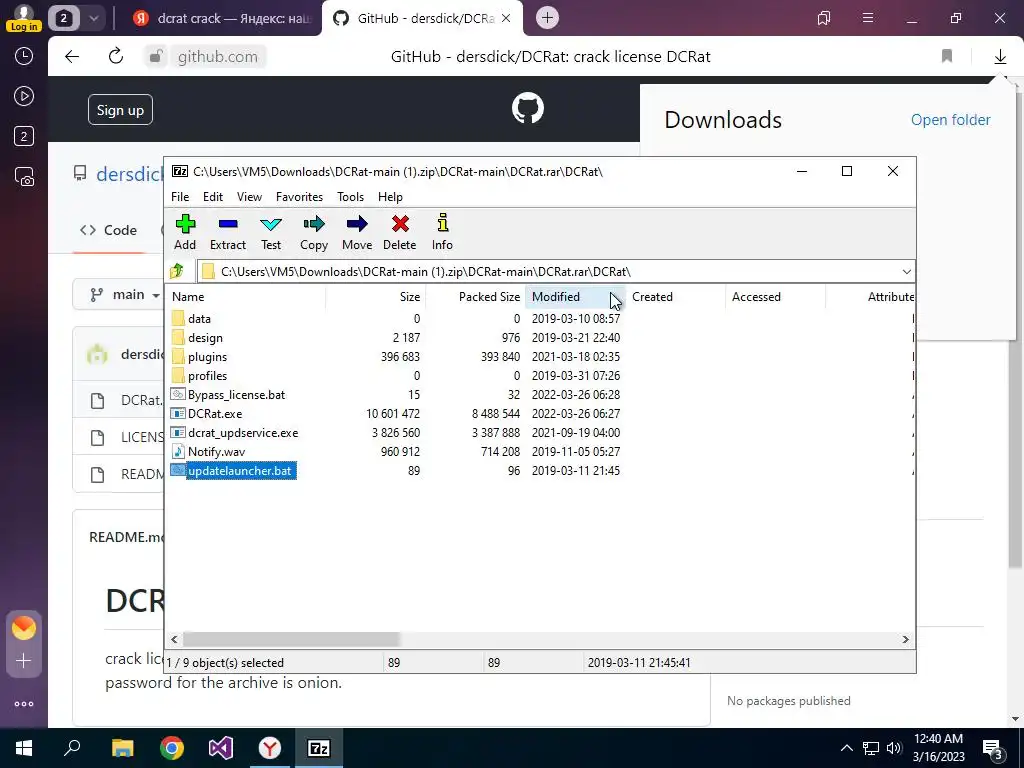Image resolution: width=1024 pixels, height=768 pixels.
Task: Select DCRat.exe in the file list
Action: tap(539, 413)
